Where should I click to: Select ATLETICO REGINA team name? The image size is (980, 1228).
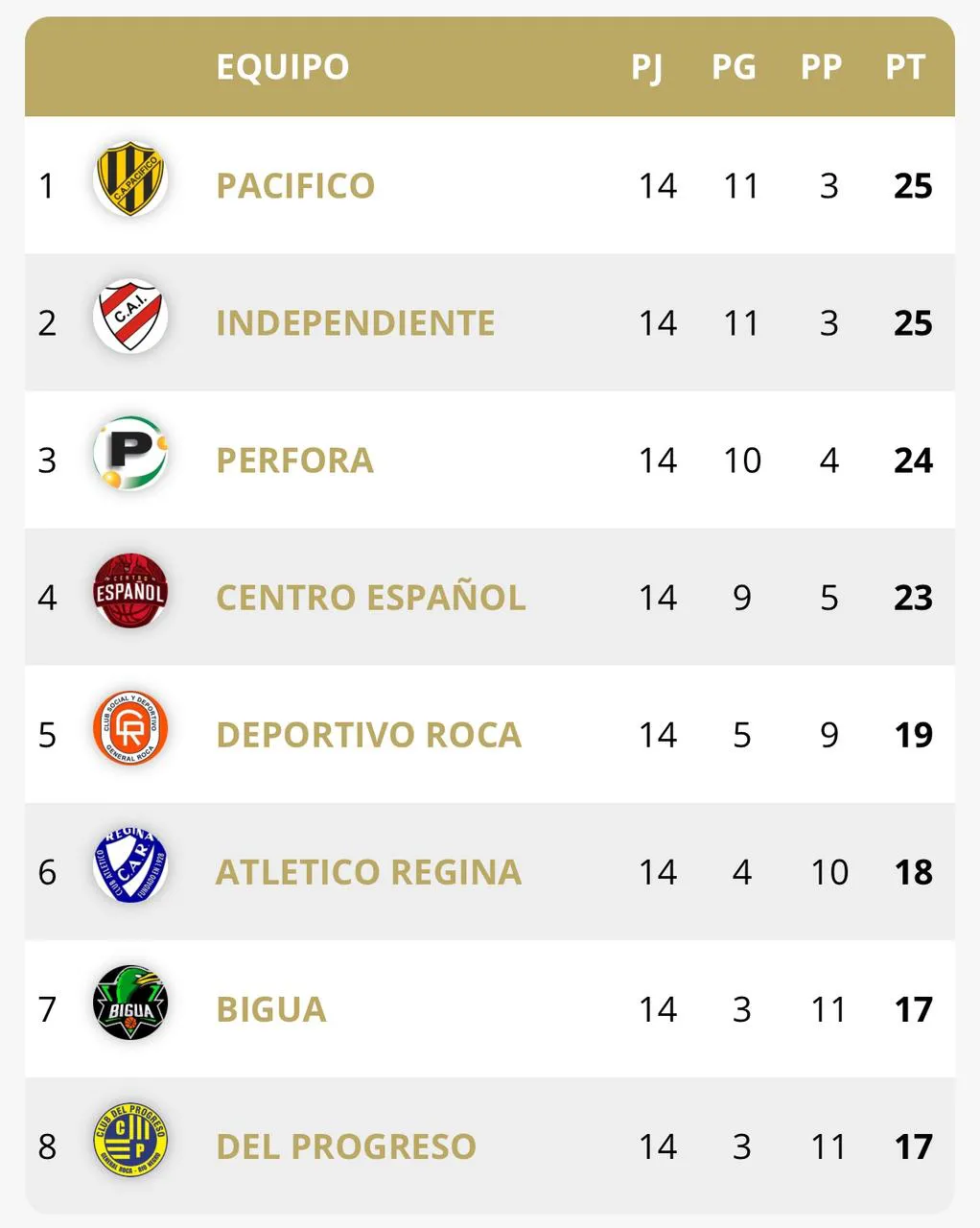point(369,872)
